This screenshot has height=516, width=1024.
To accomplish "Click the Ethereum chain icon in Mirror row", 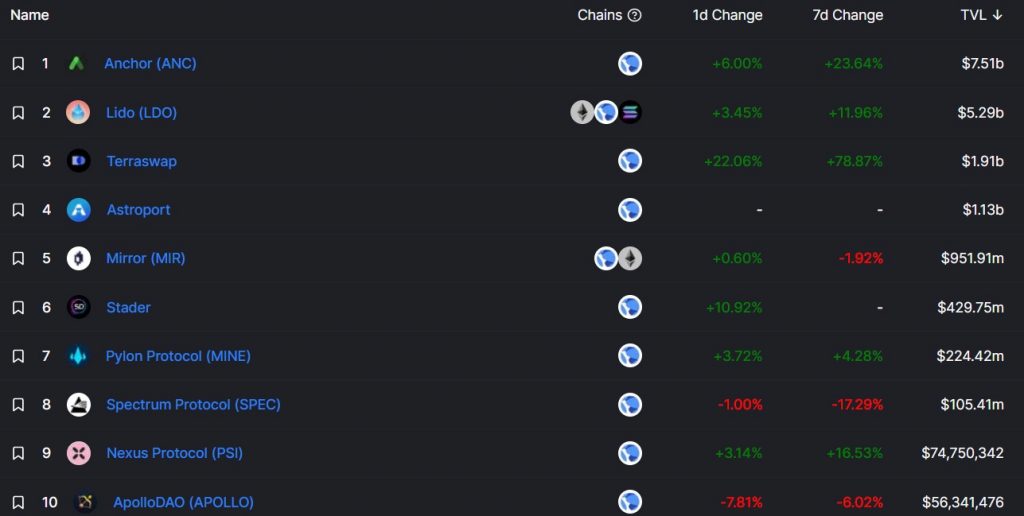I will point(630,258).
